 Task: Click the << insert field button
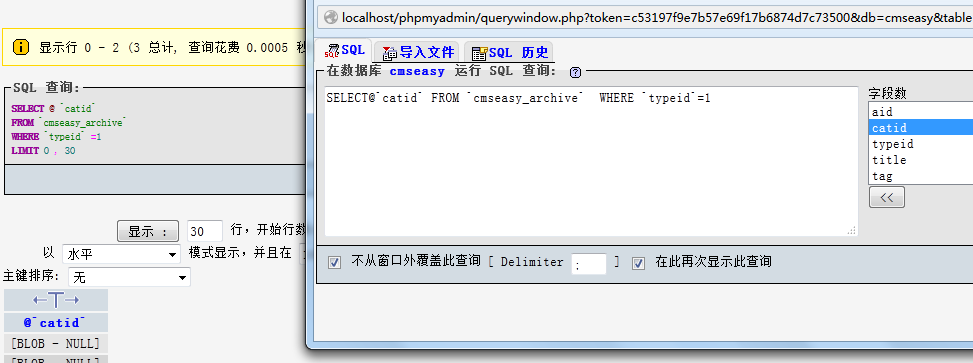[x=886, y=197]
